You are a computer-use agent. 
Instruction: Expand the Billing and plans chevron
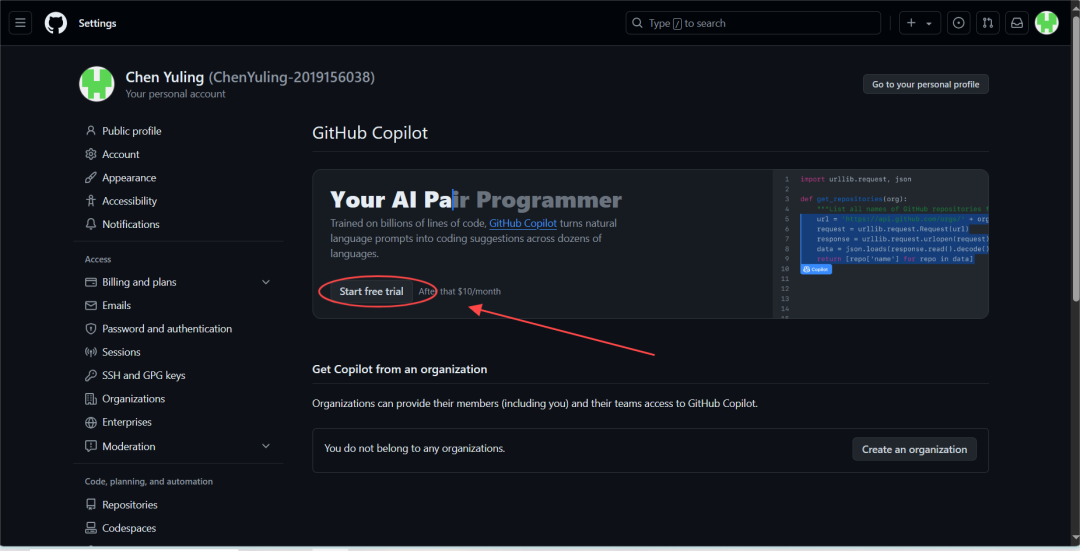[266, 282]
